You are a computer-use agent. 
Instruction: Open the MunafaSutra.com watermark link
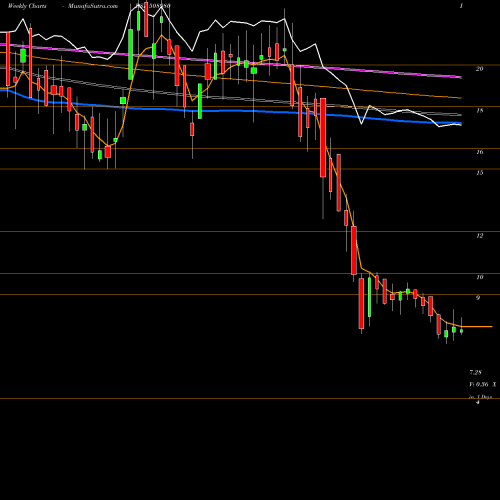[x=93, y=6]
